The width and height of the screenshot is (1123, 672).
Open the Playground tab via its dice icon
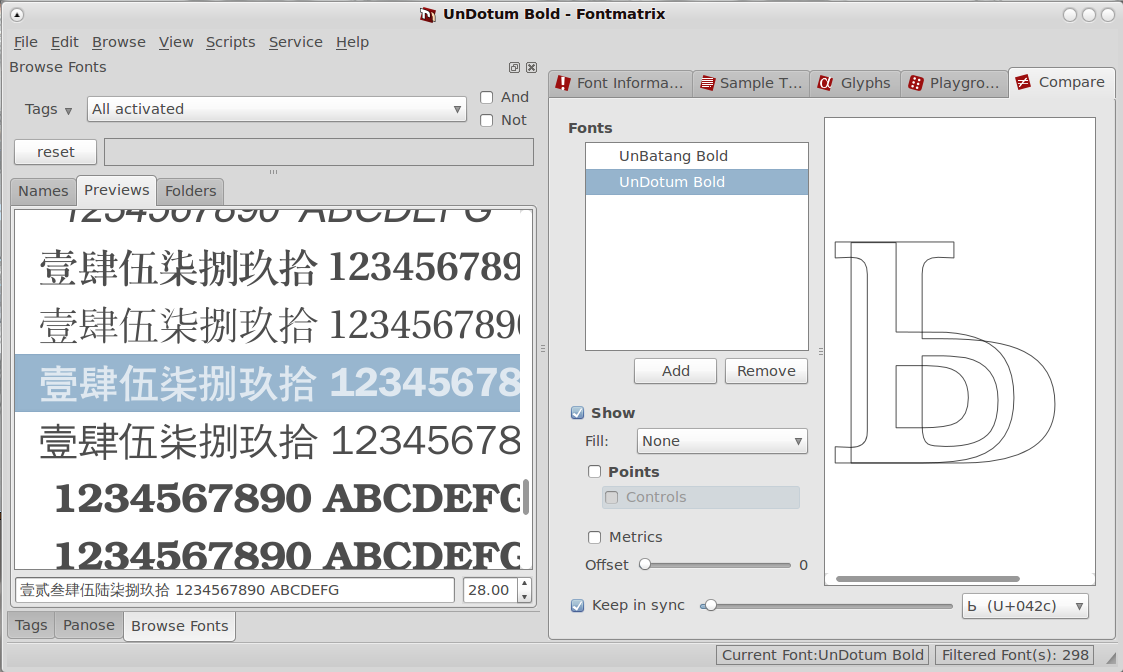(915, 83)
